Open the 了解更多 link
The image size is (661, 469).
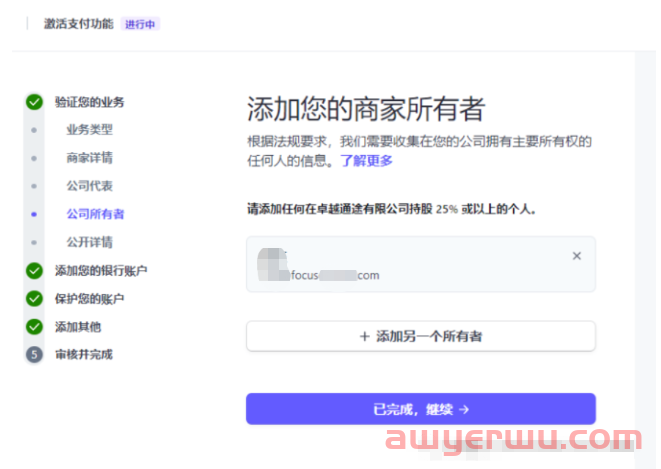[366, 160]
